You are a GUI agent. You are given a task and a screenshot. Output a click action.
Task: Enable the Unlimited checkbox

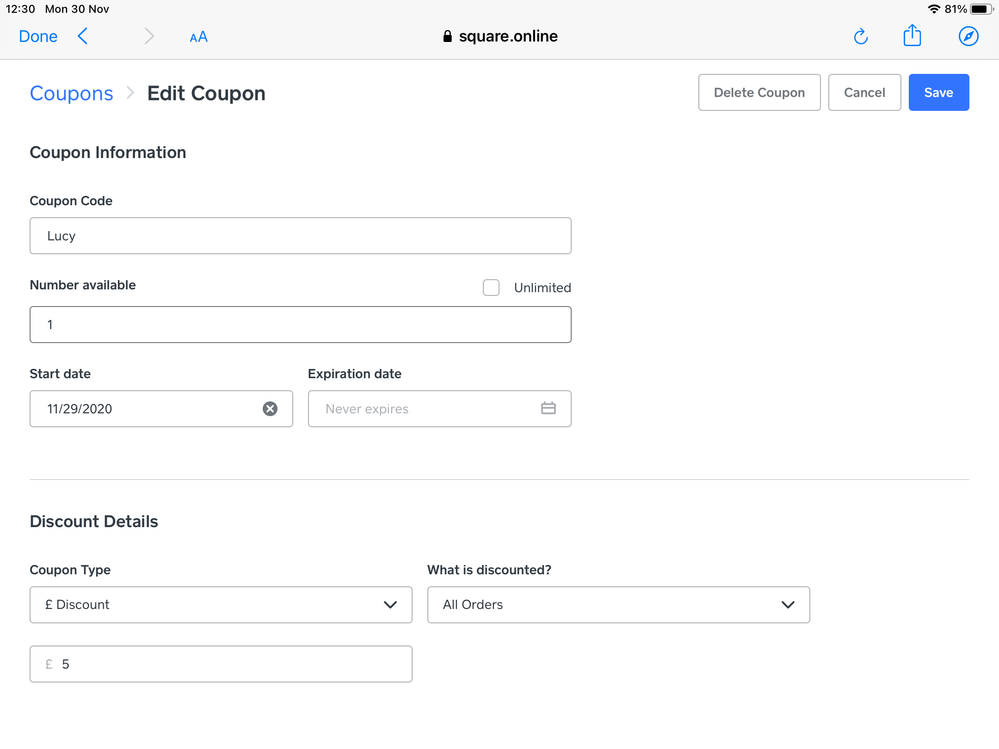pos(491,288)
